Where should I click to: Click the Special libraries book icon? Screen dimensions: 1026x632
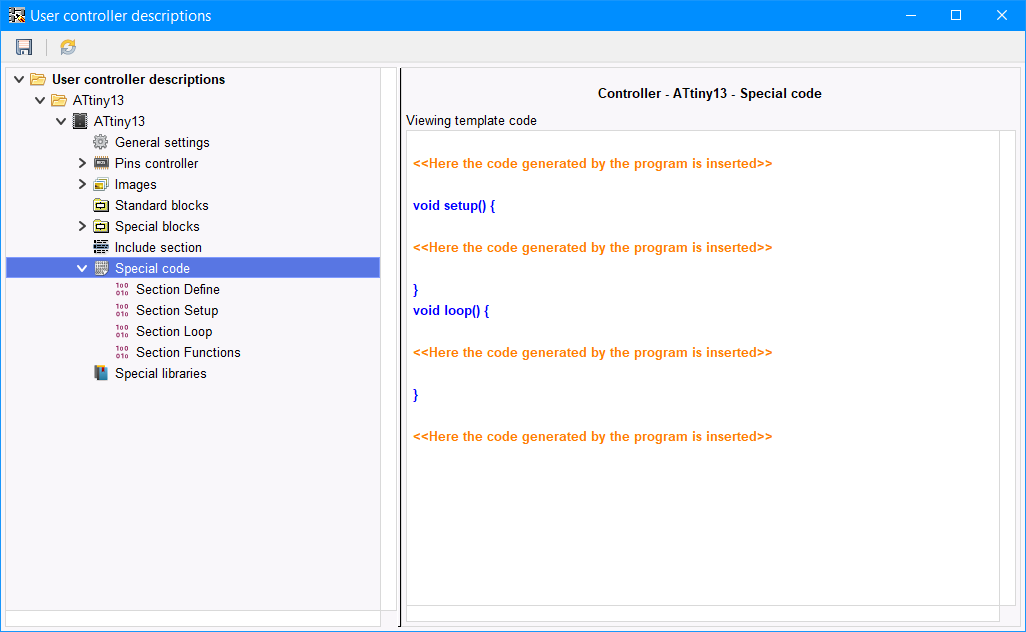[x=101, y=373]
